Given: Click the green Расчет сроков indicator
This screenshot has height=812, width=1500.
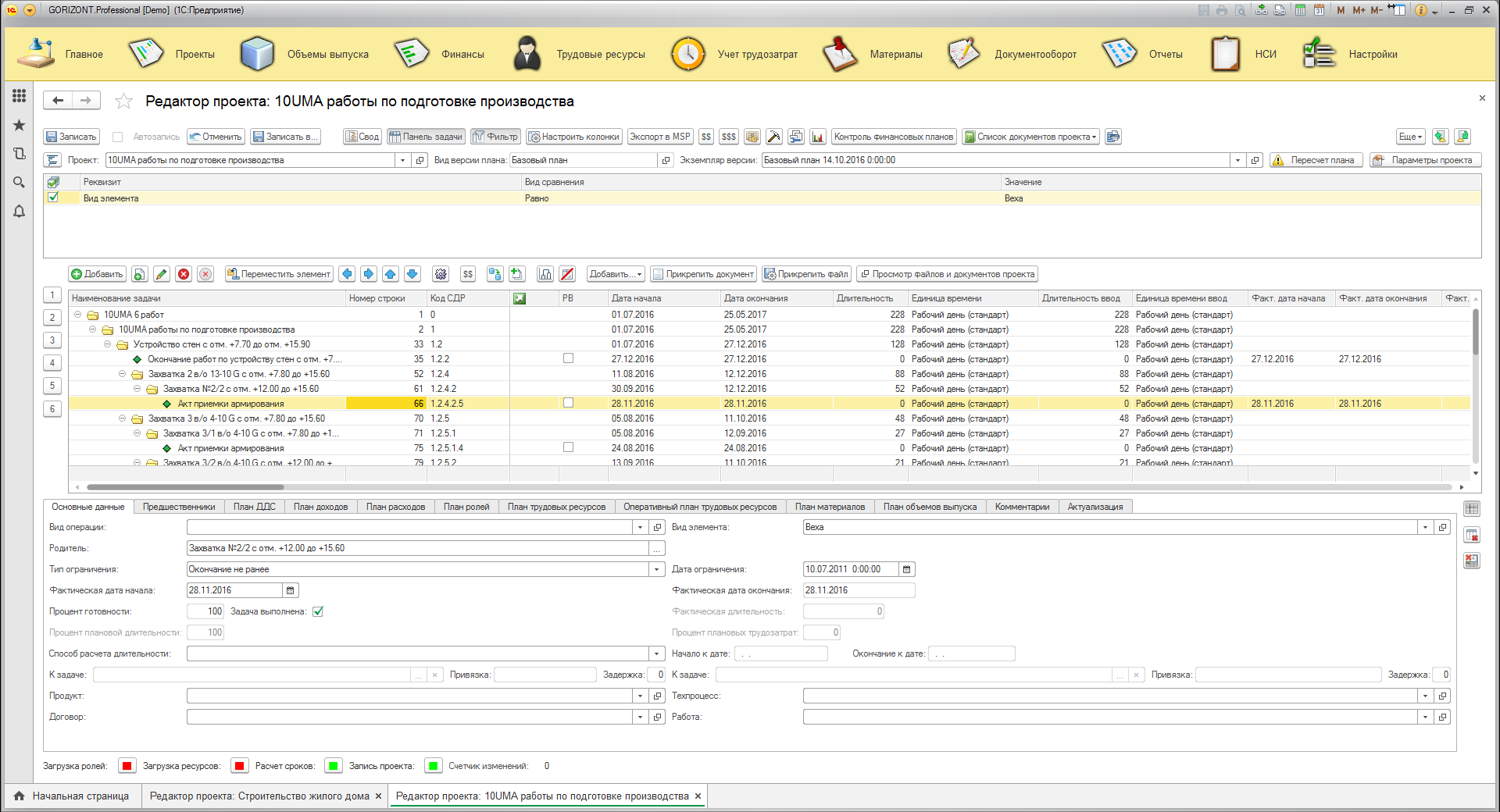Looking at the screenshot, I should [334, 766].
